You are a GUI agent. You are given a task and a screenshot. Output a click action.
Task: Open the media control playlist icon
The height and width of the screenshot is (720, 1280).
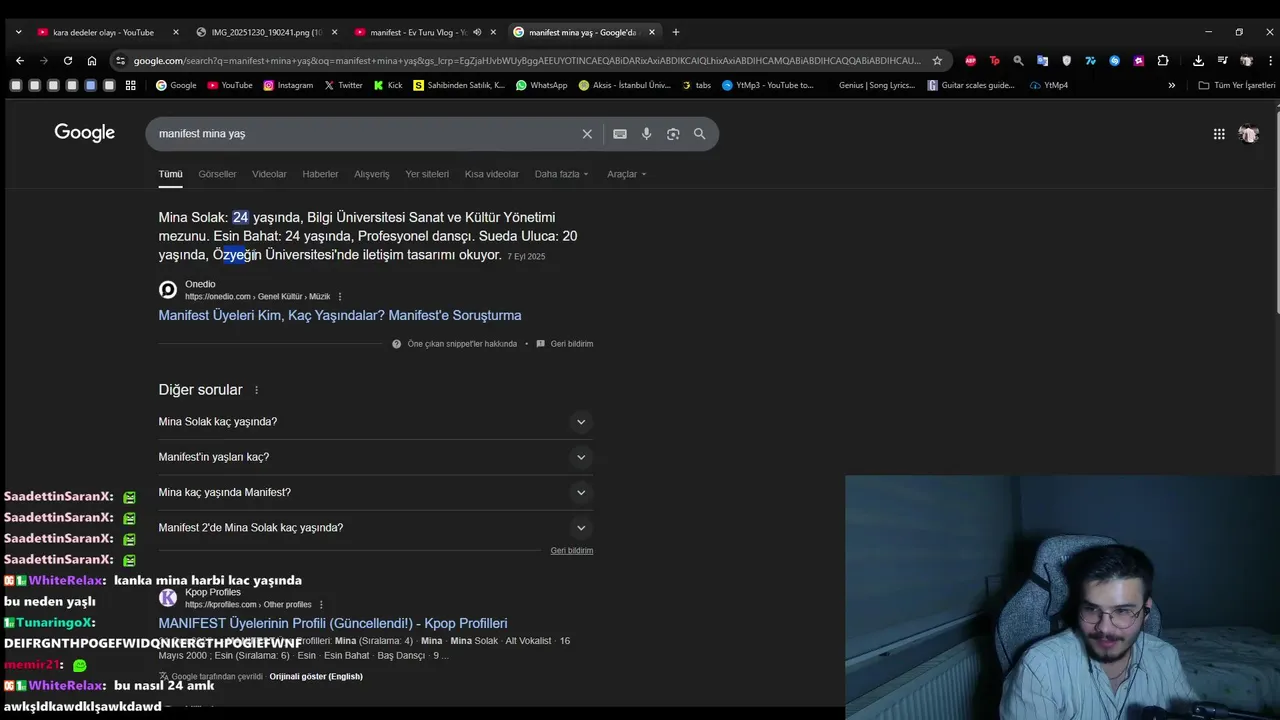pos(1222,60)
